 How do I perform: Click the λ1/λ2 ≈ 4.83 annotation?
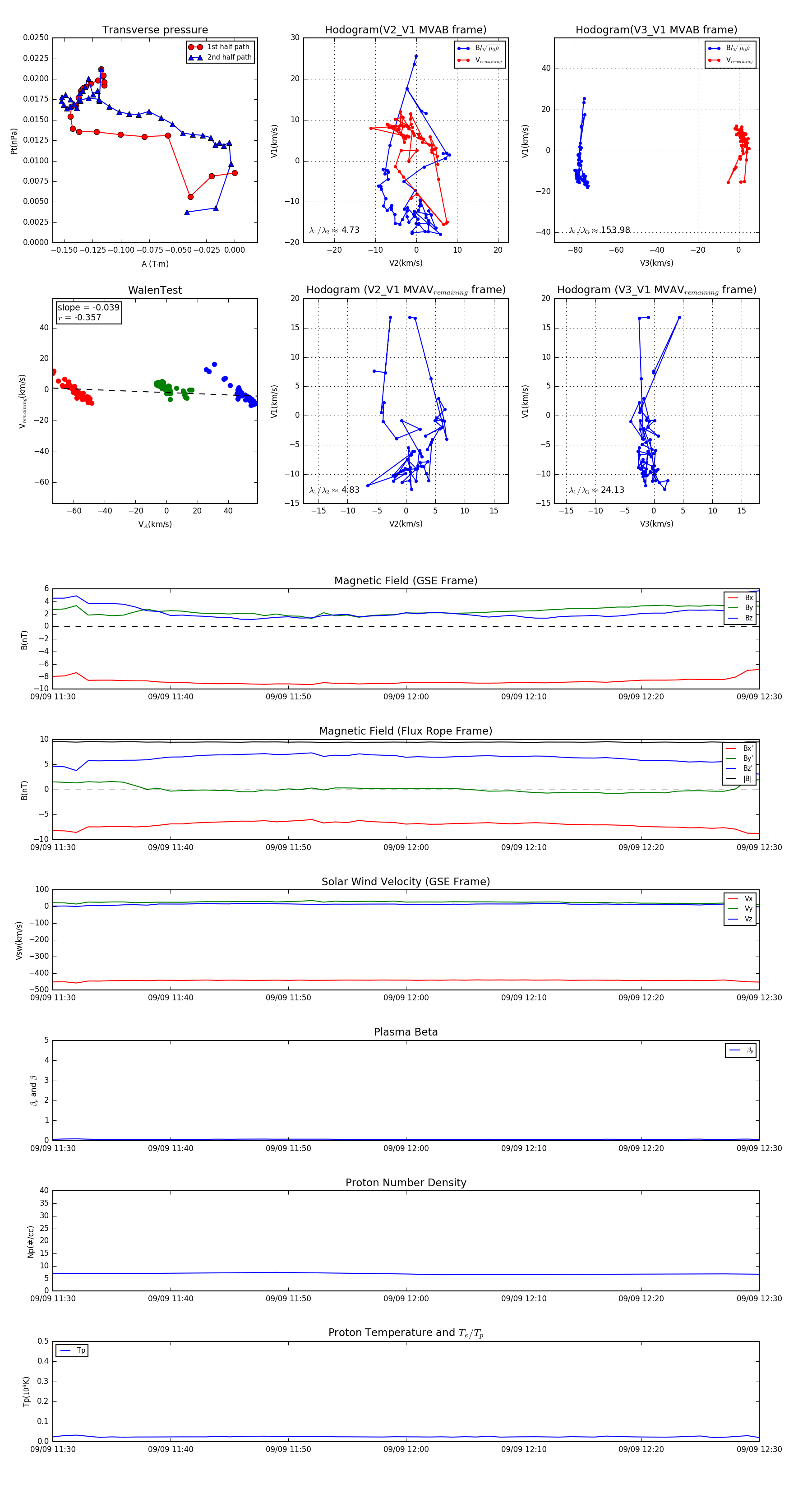coord(334,490)
